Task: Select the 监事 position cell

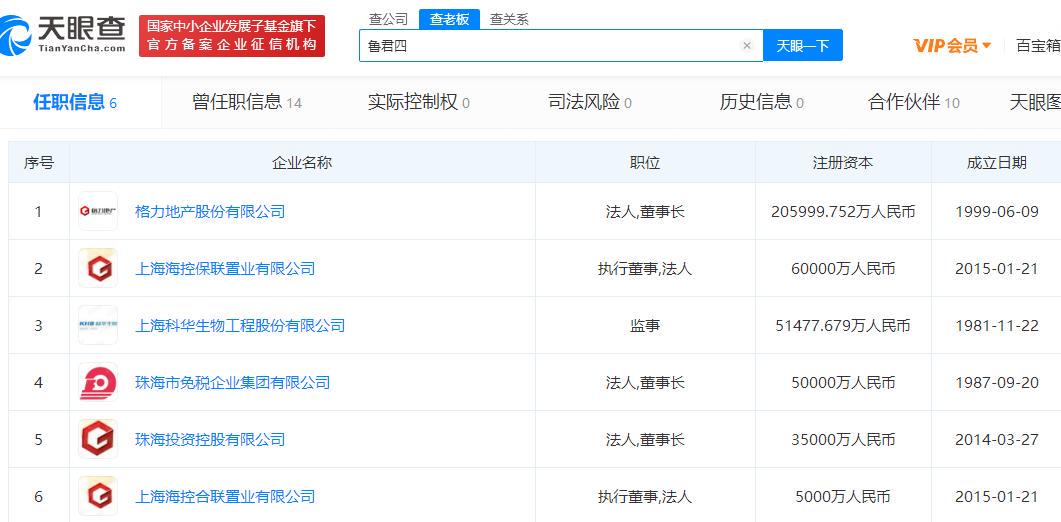Action: point(645,325)
